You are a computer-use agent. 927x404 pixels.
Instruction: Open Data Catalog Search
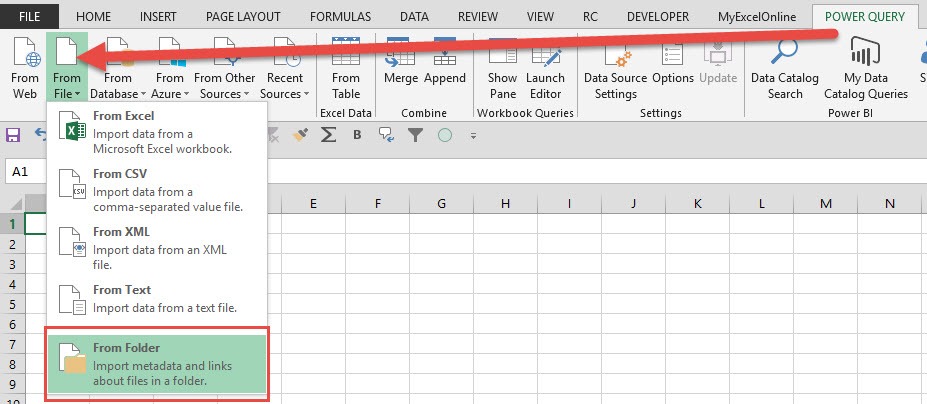pos(785,67)
